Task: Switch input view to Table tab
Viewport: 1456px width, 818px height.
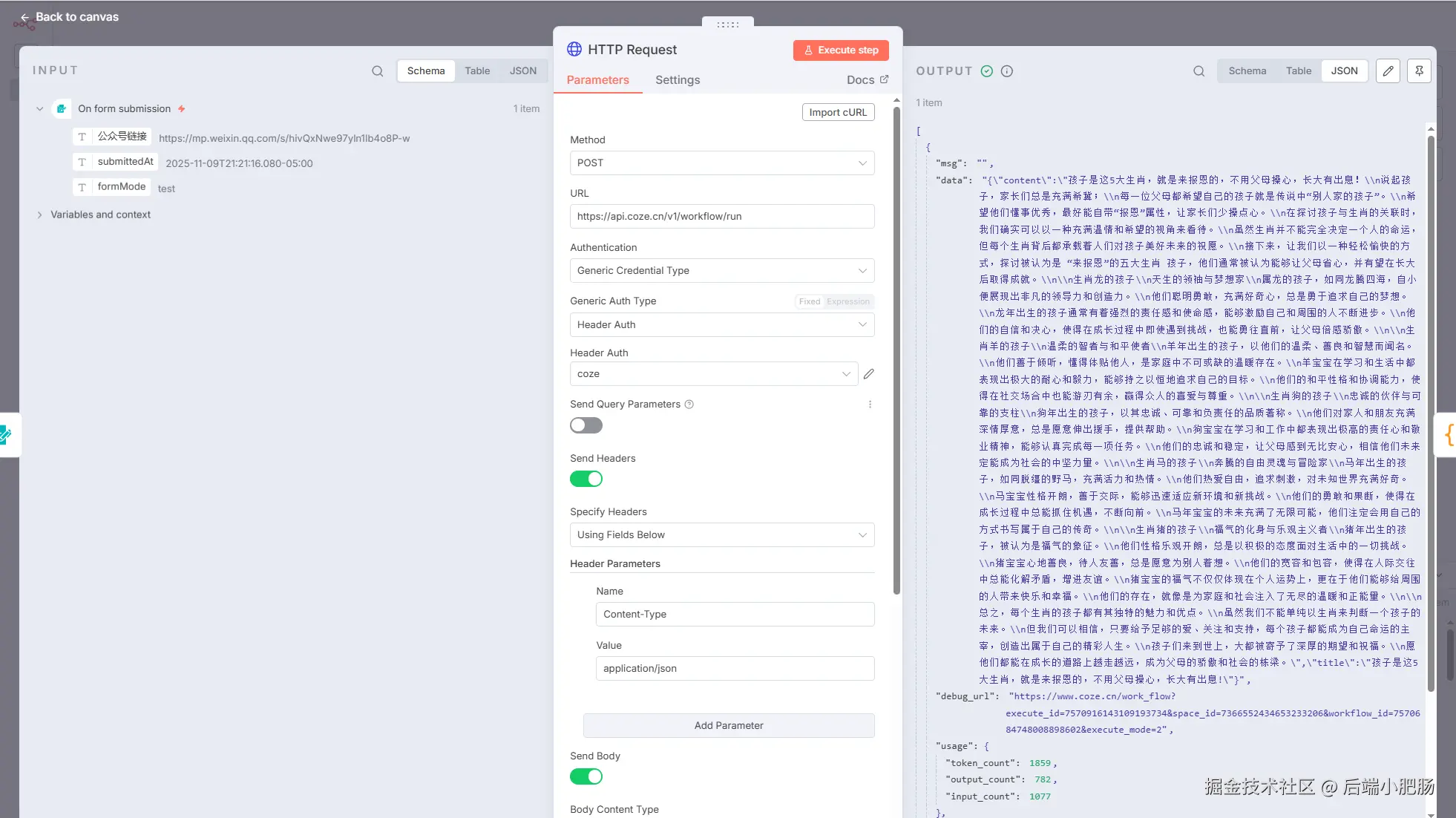Action: click(x=476, y=71)
